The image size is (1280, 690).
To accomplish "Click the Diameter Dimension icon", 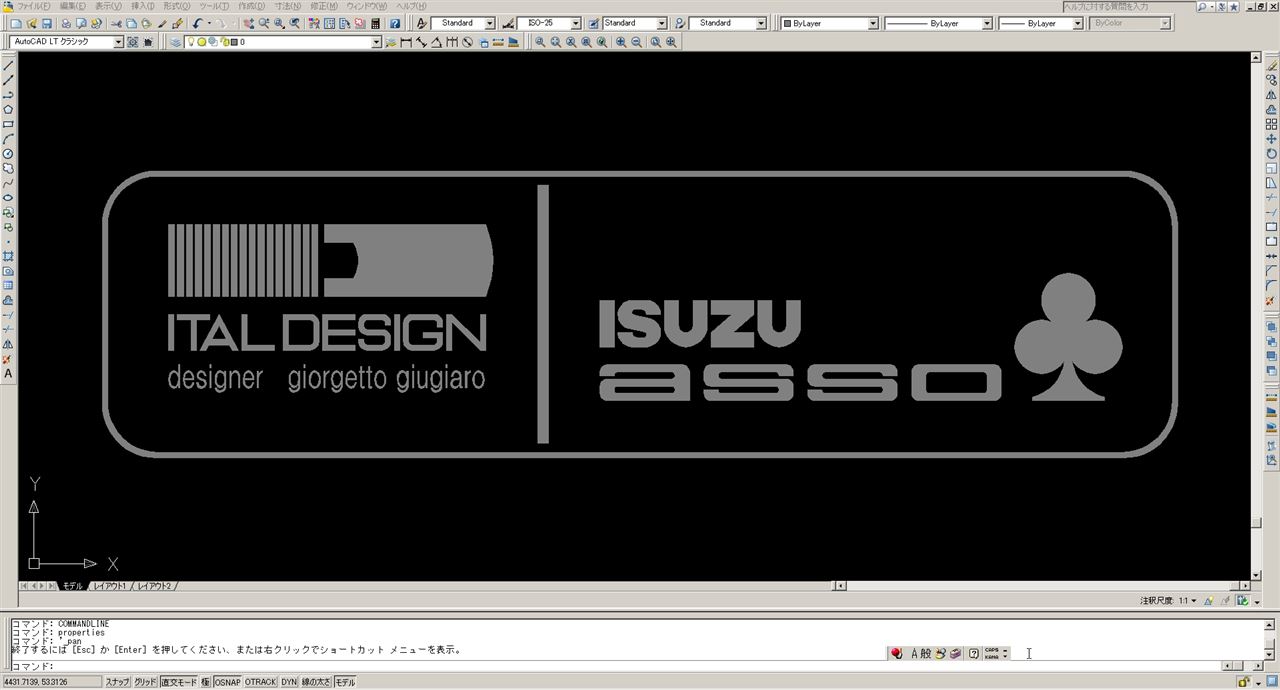I will (467, 42).
